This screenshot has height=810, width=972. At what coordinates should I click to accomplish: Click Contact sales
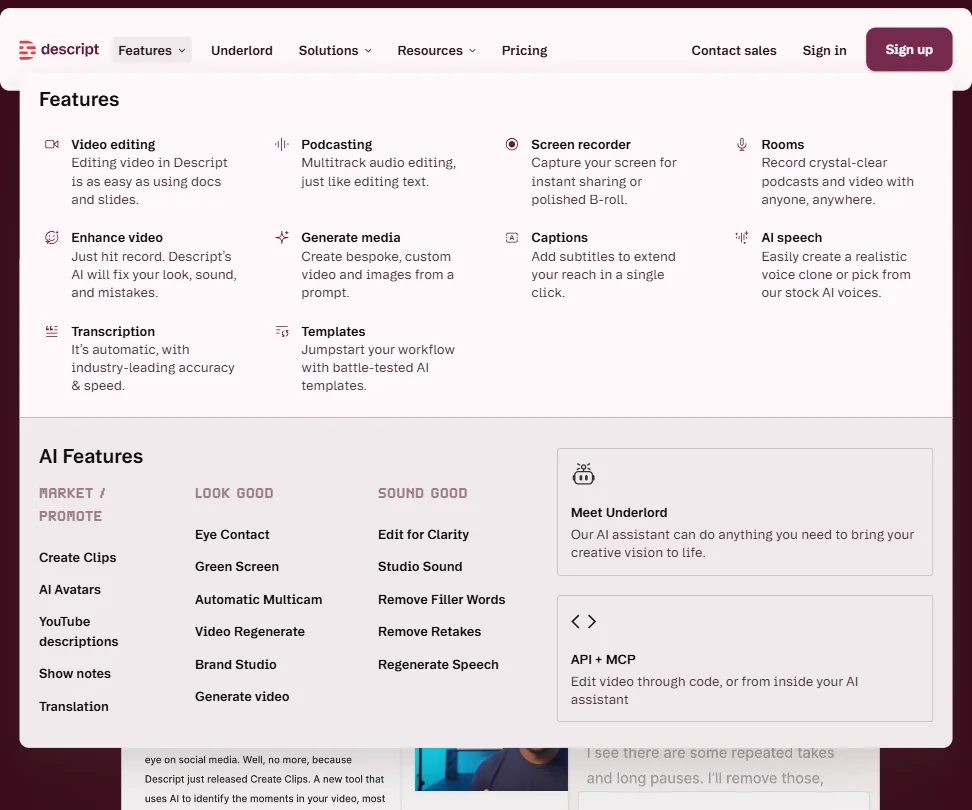click(734, 50)
